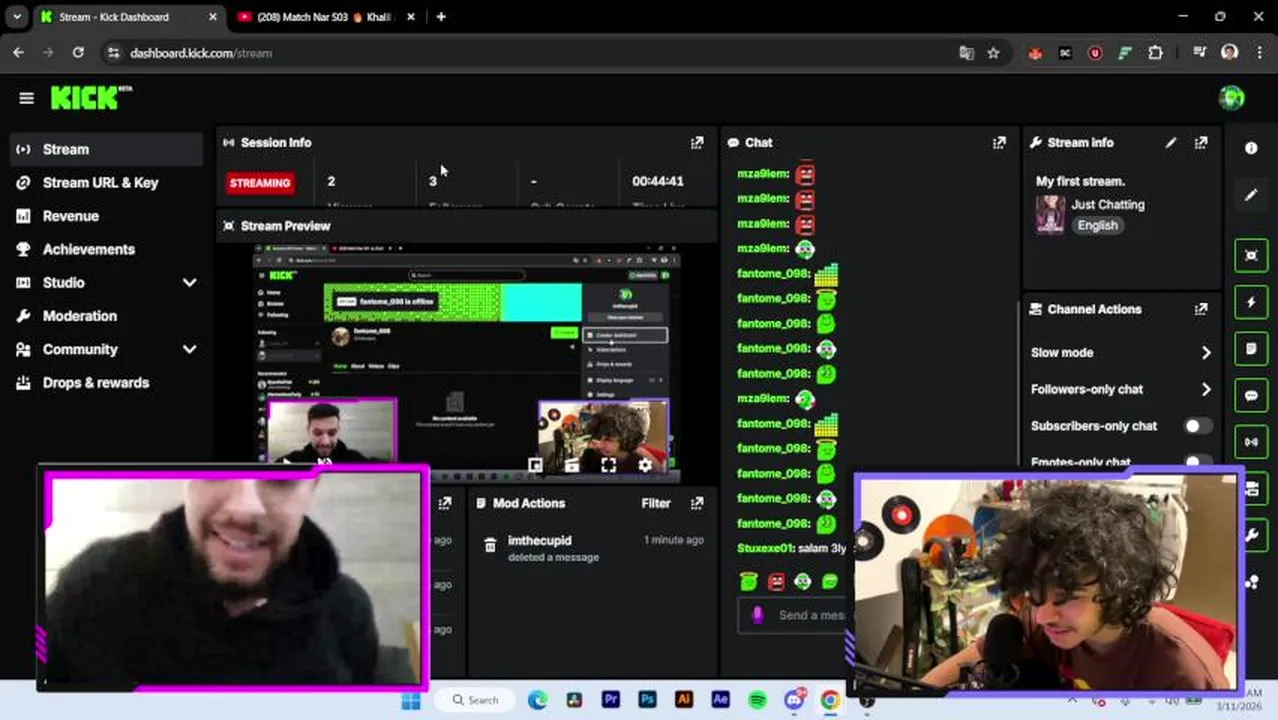Screen dimensions: 1278x720
Task: Click the Stream Preview video thumbnail
Action: 466,361
